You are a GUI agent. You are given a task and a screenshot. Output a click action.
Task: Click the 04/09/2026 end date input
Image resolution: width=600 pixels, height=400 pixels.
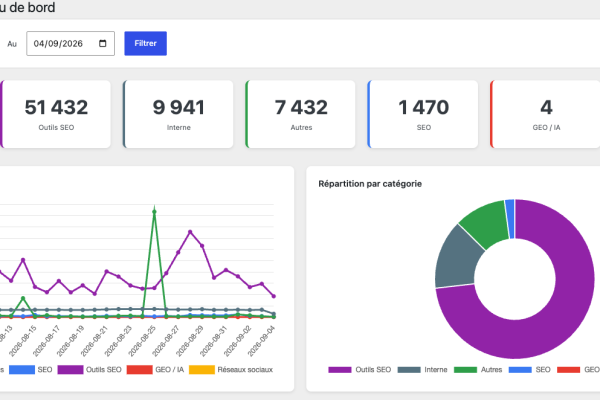click(70, 44)
